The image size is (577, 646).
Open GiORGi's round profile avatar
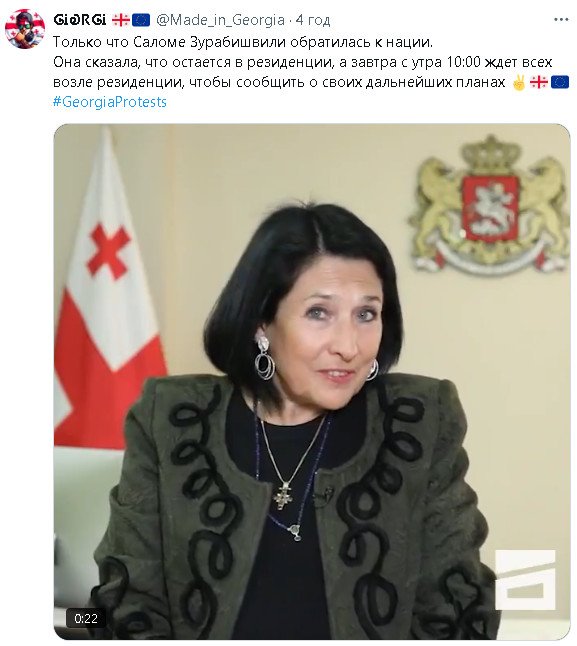click(x=25, y=29)
